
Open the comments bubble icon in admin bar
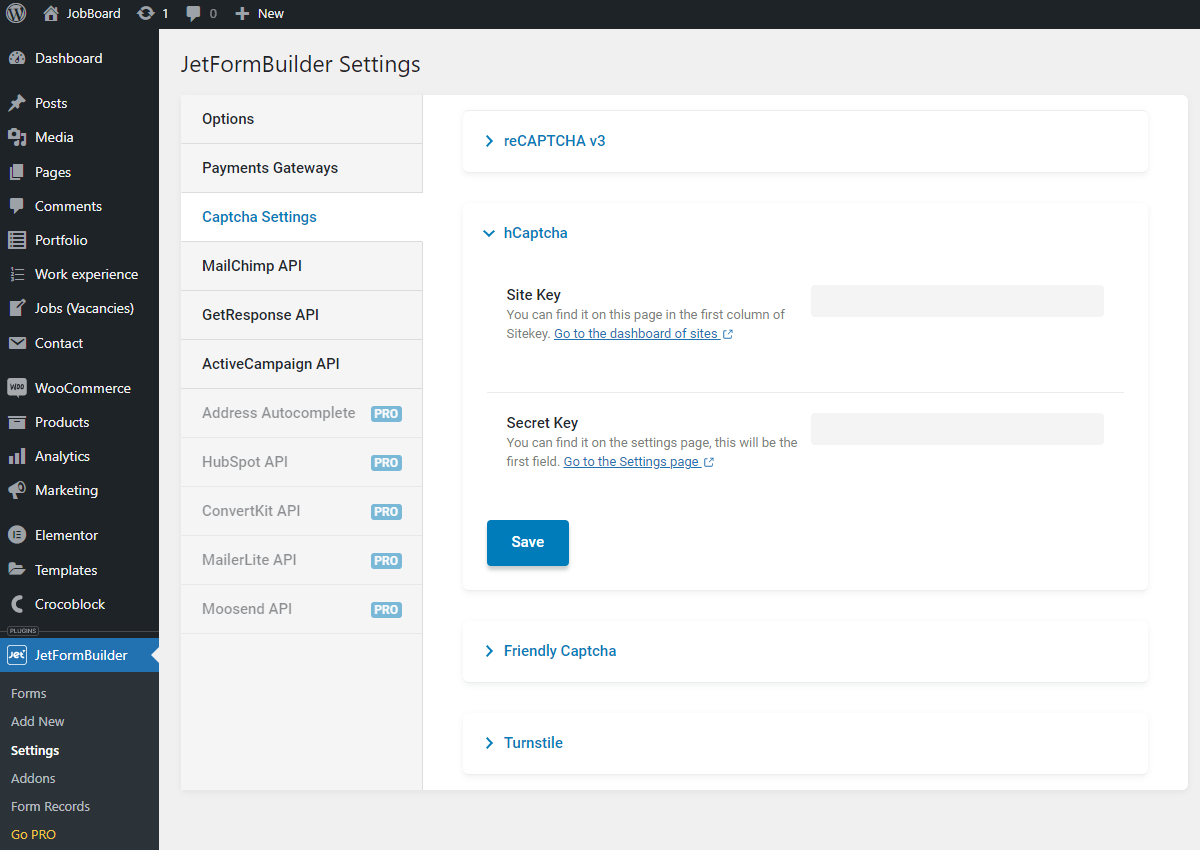point(194,13)
